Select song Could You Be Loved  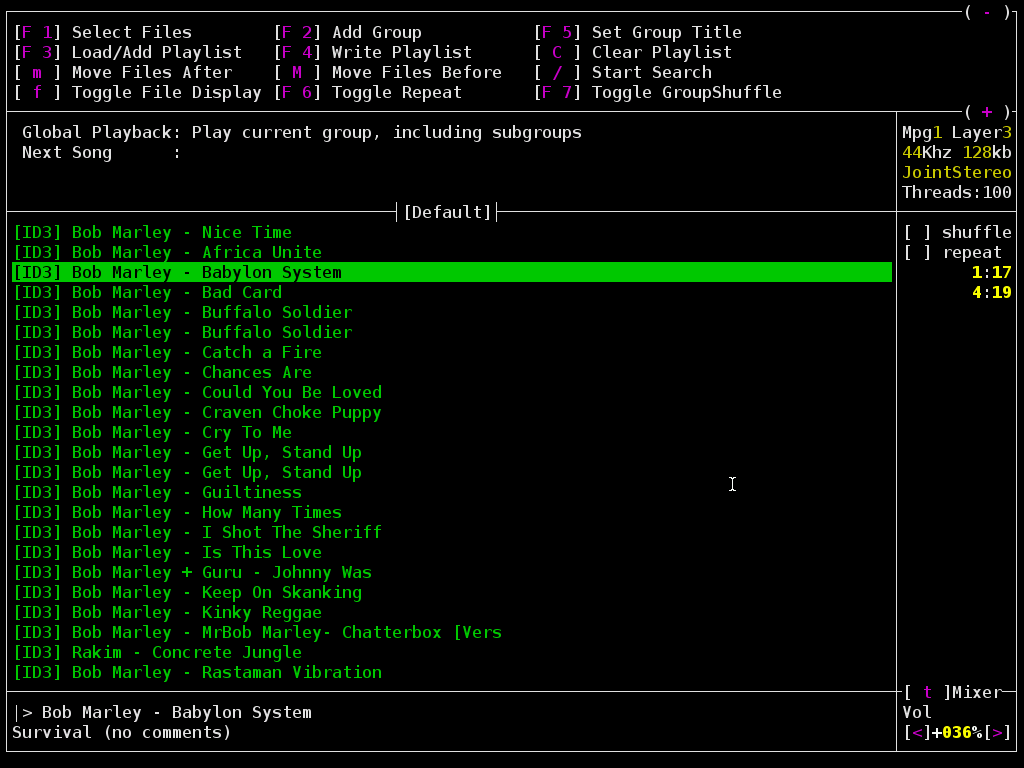point(452,392)
